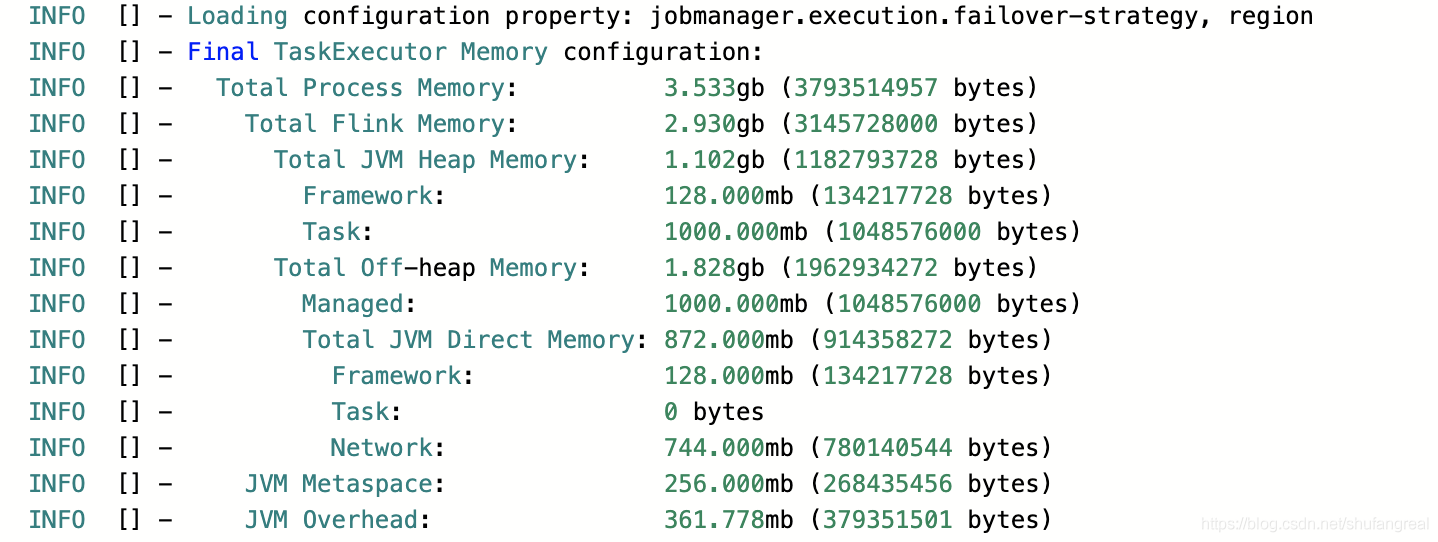The height and width of the screenshot is (542, 1438).
Task: Select the 256.000mb metaspace value
Action: 728,484
